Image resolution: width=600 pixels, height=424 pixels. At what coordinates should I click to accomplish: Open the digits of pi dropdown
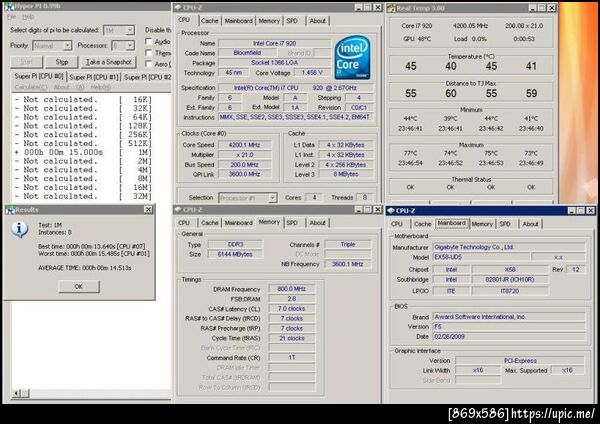pyautogui.click(x=130, y=30)
